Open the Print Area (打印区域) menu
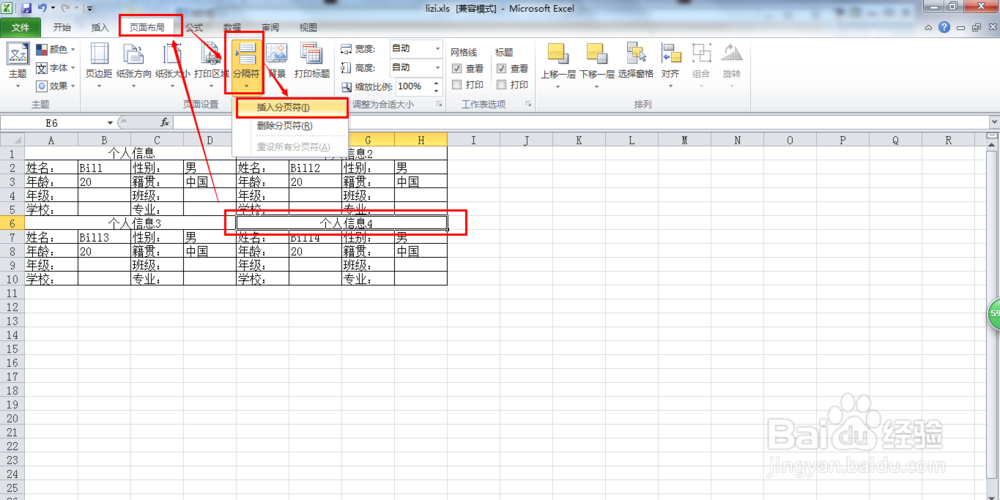The height and width of the screenshot is (500, 1000). point(211,66)
